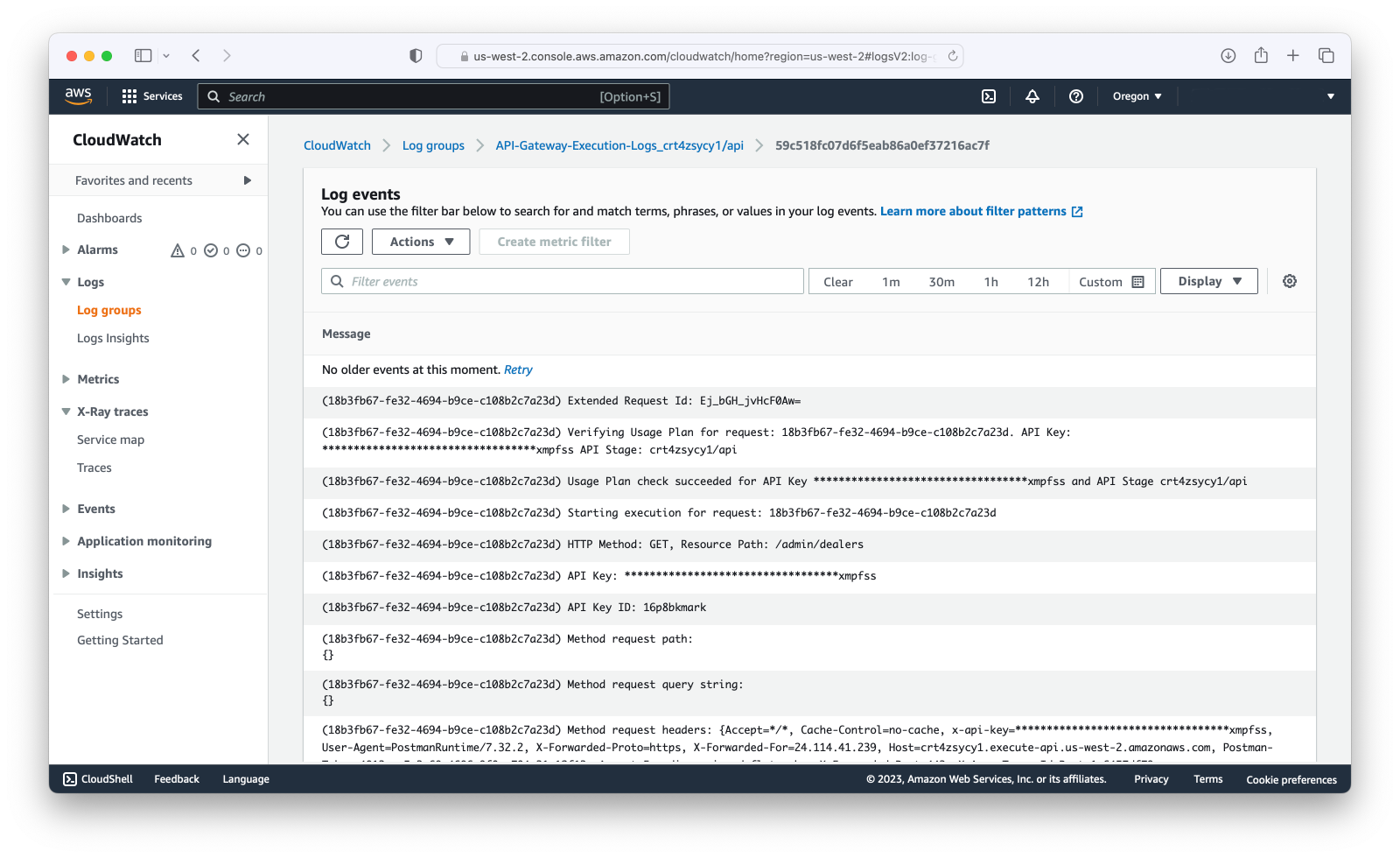Open the Safari sidebar options chevron
Screen dimensions: 1400x858
tap(166, 55)
